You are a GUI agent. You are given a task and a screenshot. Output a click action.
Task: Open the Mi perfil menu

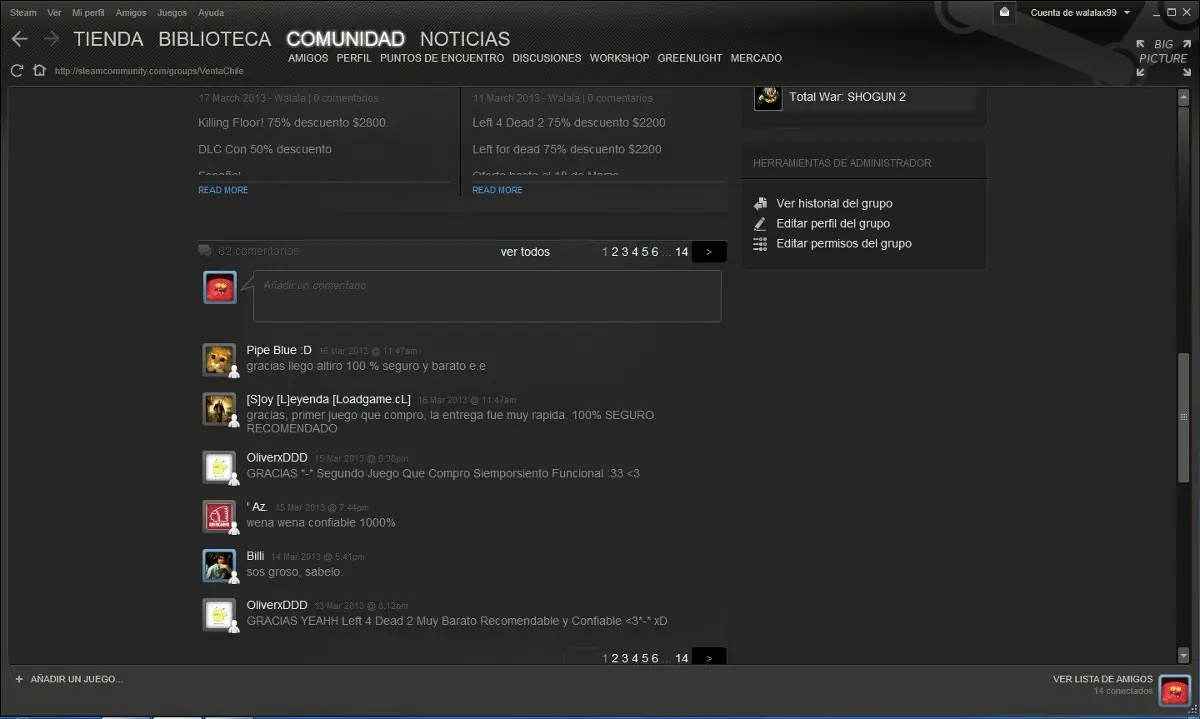coord(88,13)
